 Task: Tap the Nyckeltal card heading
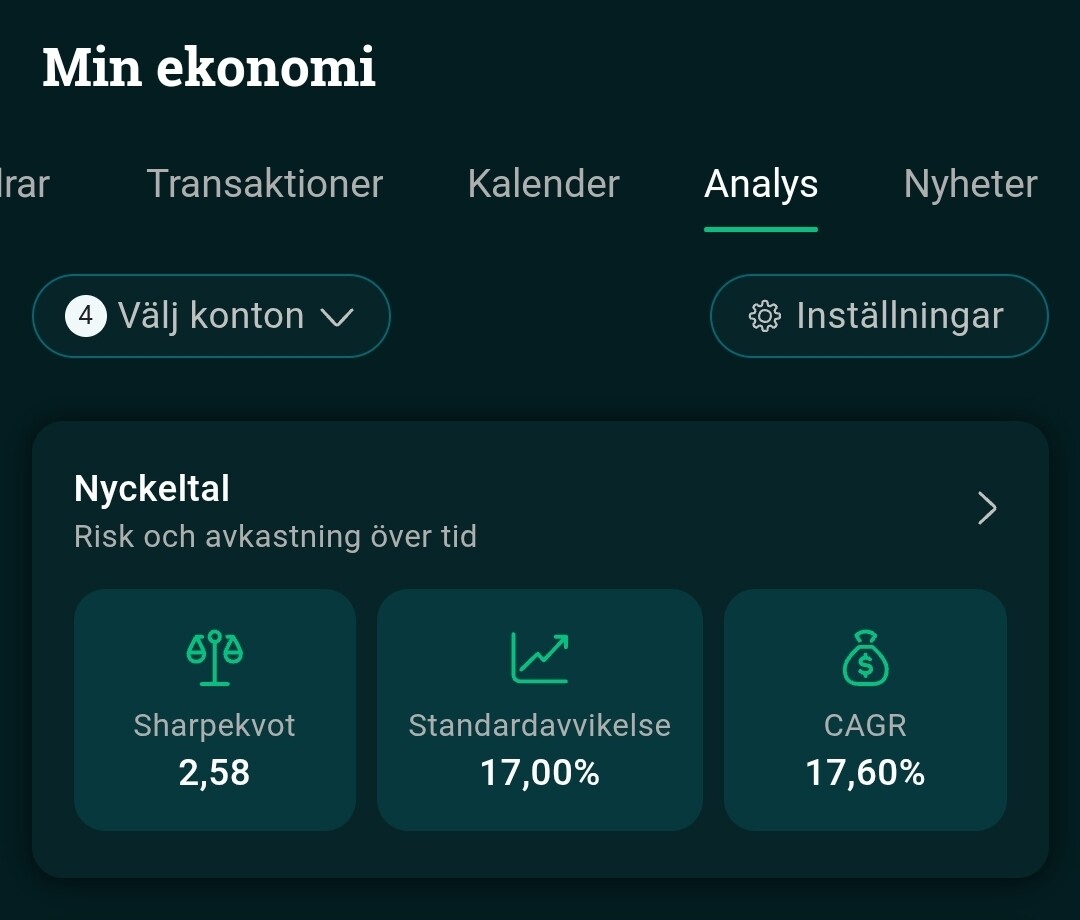point(152,489)
